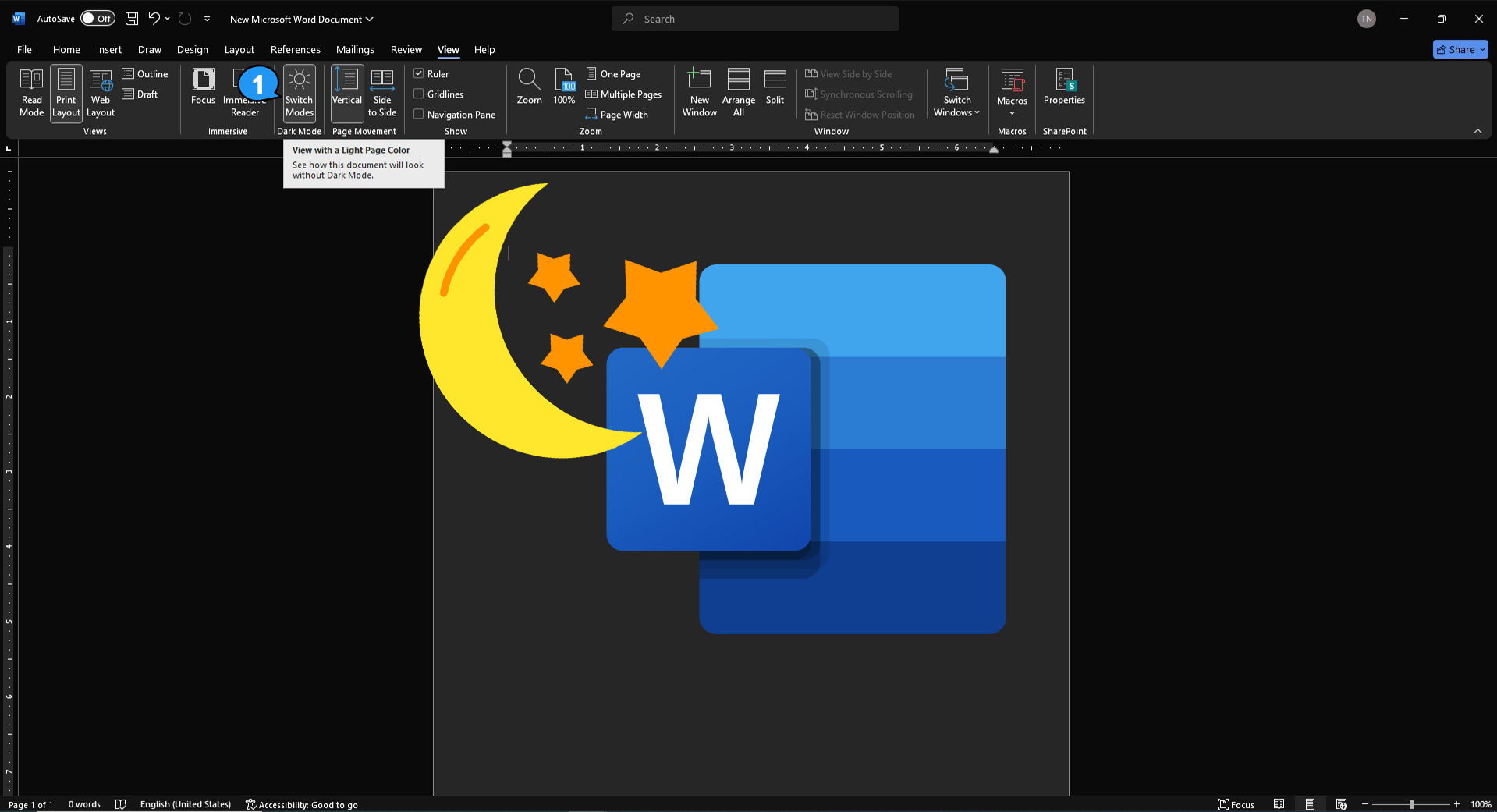This screenshot has height=812, width=1497.
Task: Set zoom to 100%
Action: [x=564, y=87]
